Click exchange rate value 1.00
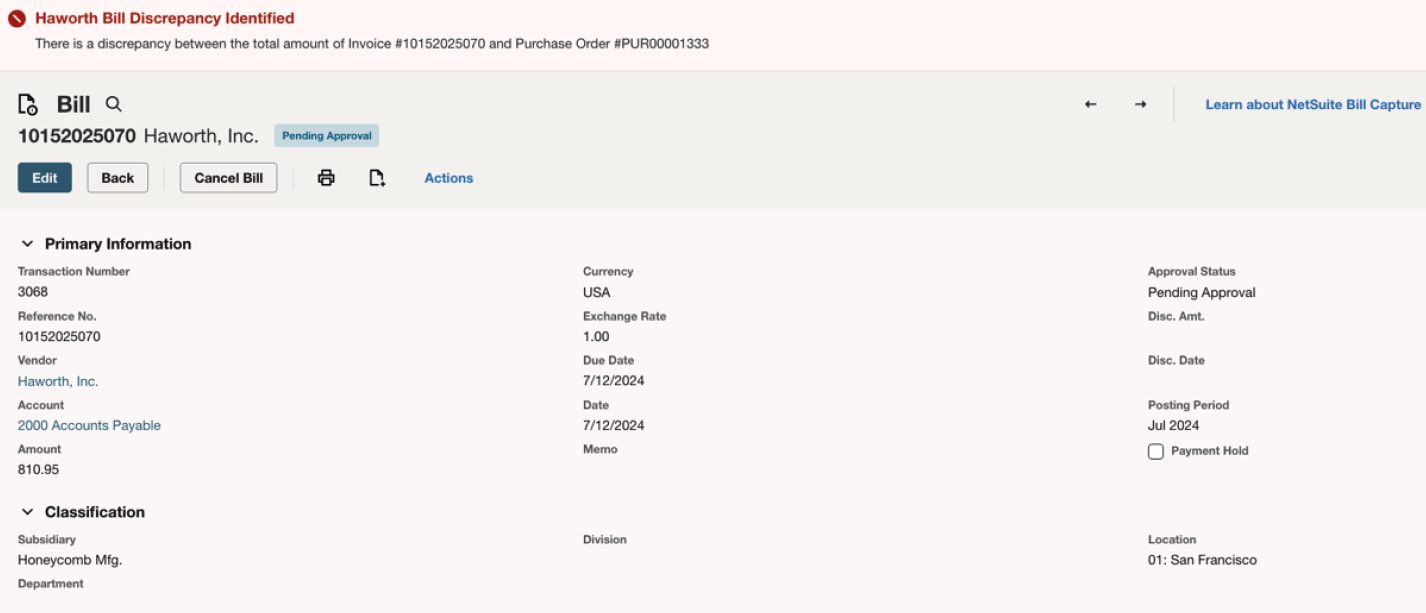The image size is (1426, 613). tap(596, 337)
